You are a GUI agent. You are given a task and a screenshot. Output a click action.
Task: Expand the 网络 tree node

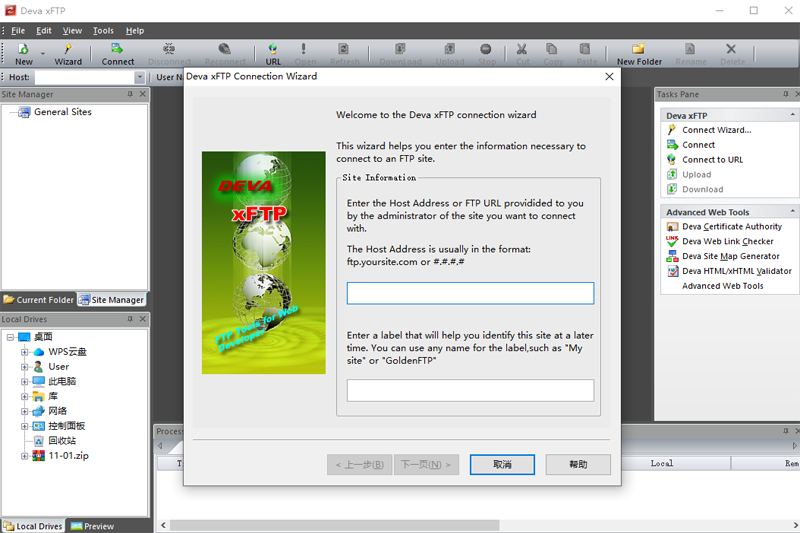24,411
